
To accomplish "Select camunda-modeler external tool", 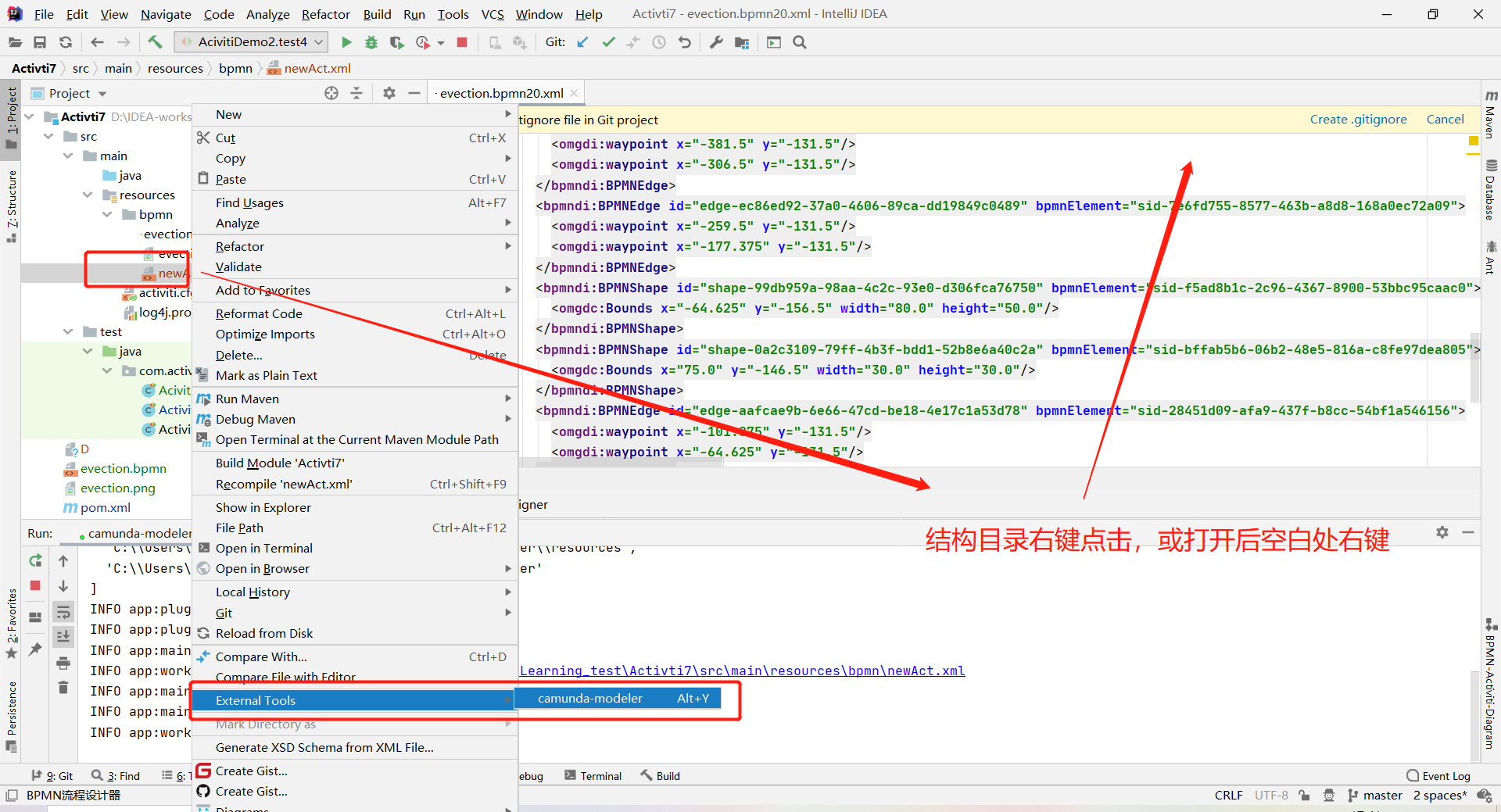I will point(618,699).
